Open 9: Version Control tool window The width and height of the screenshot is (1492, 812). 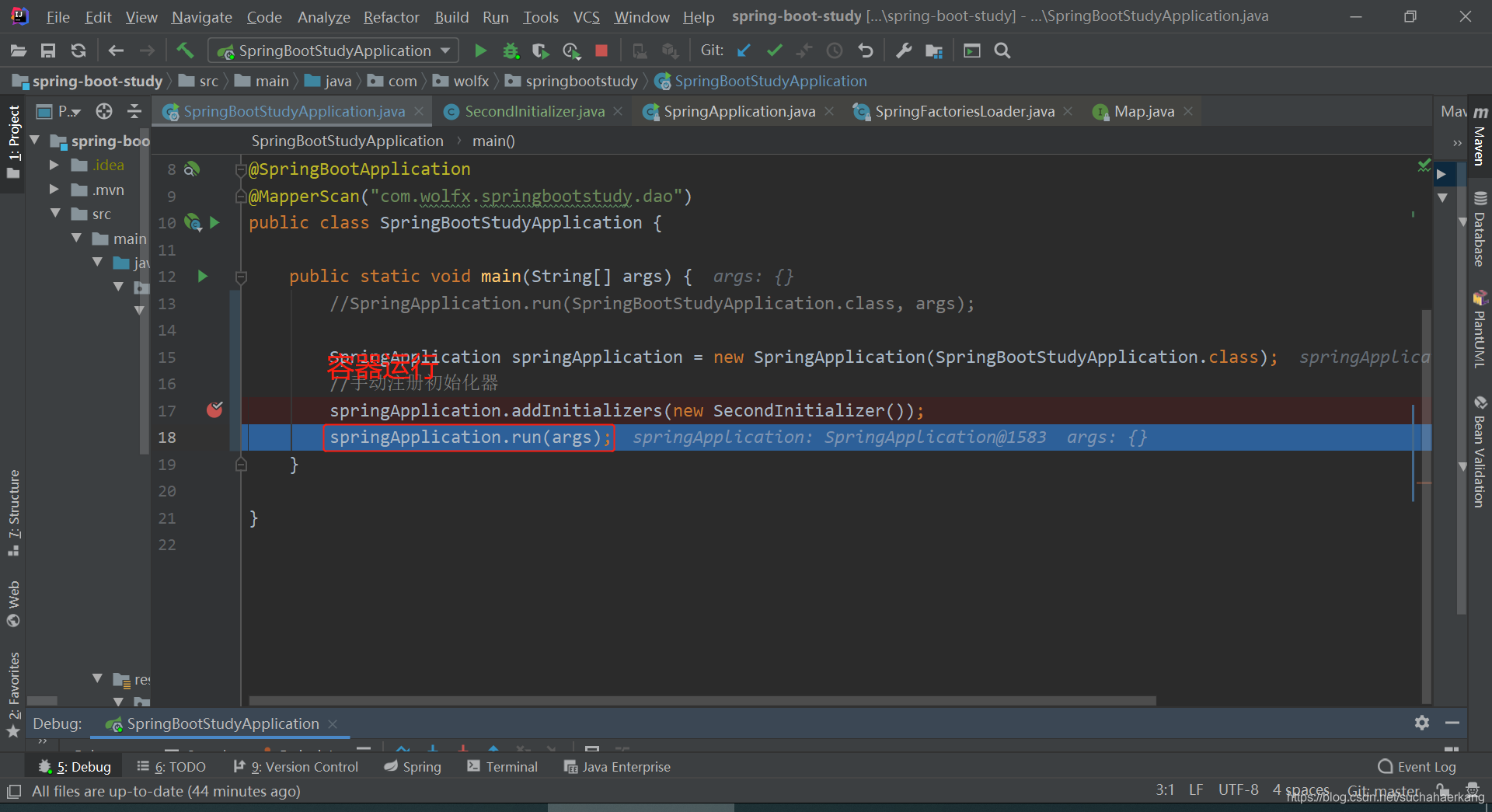(x=296, y=767)
